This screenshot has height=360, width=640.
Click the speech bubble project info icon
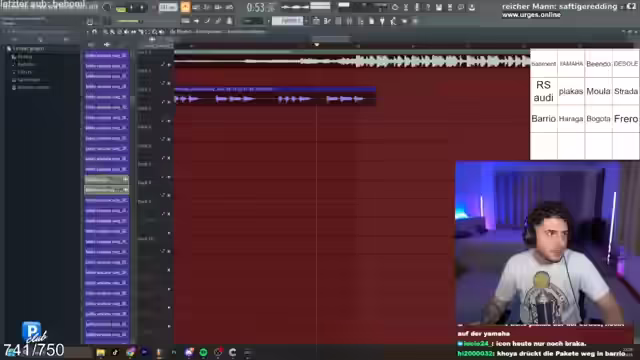pos(461,7)
